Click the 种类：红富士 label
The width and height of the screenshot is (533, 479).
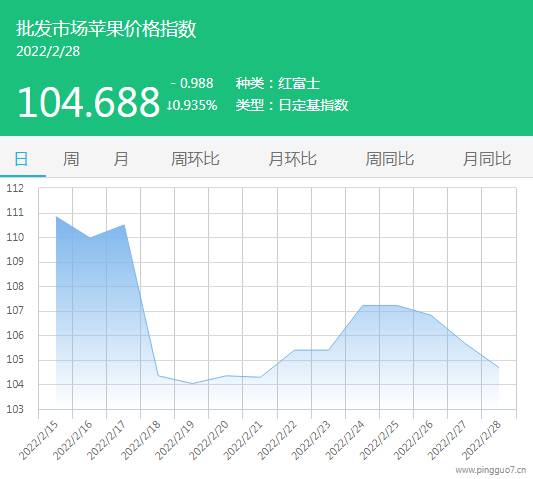pos(278,83)
